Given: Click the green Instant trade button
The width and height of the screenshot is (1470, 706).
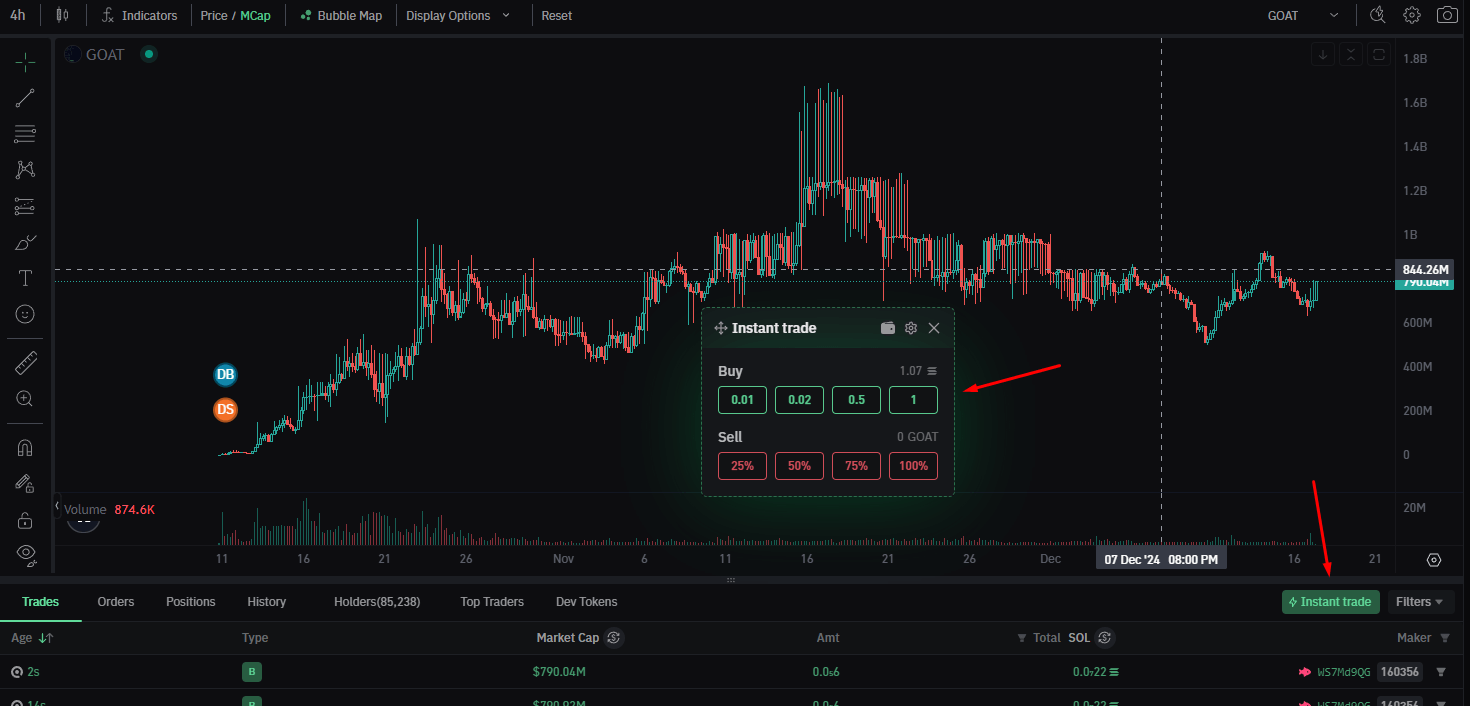Looking at the screenshot, I should tap(1330, 602).
